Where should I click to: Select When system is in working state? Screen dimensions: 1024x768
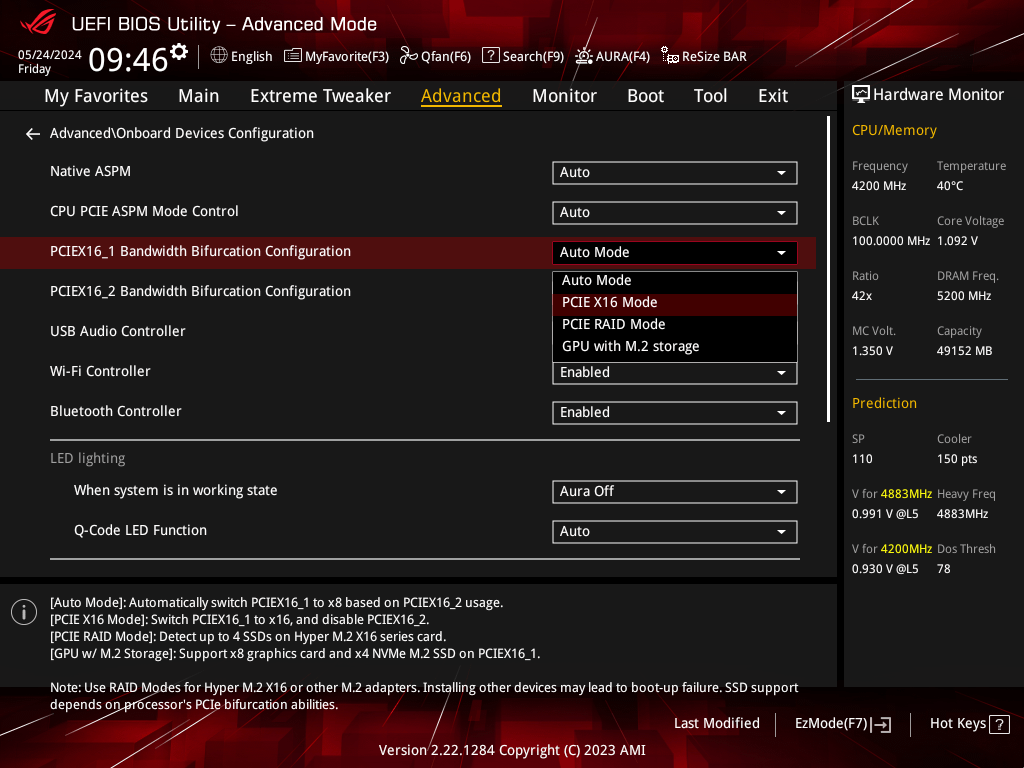(x=176, y=490)
